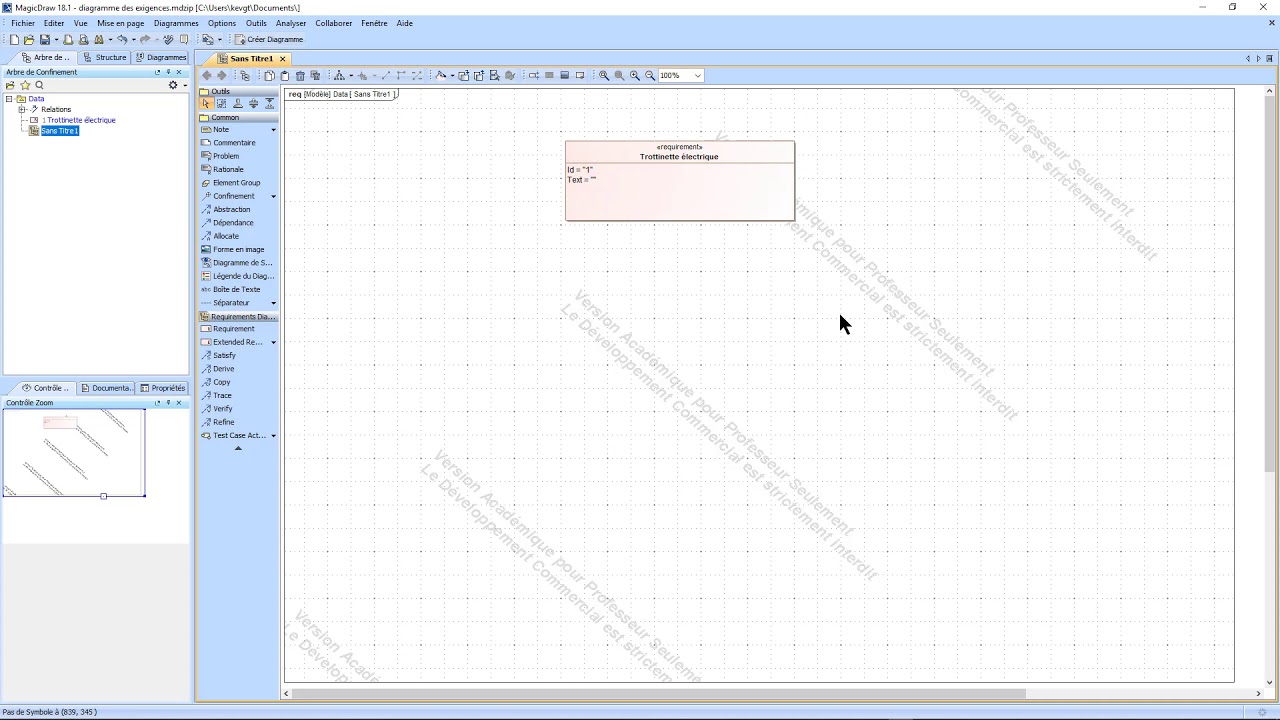Screen dimensions: 1280x720
Task: Select the Satisfy relation tool
Action: (224, 355)
